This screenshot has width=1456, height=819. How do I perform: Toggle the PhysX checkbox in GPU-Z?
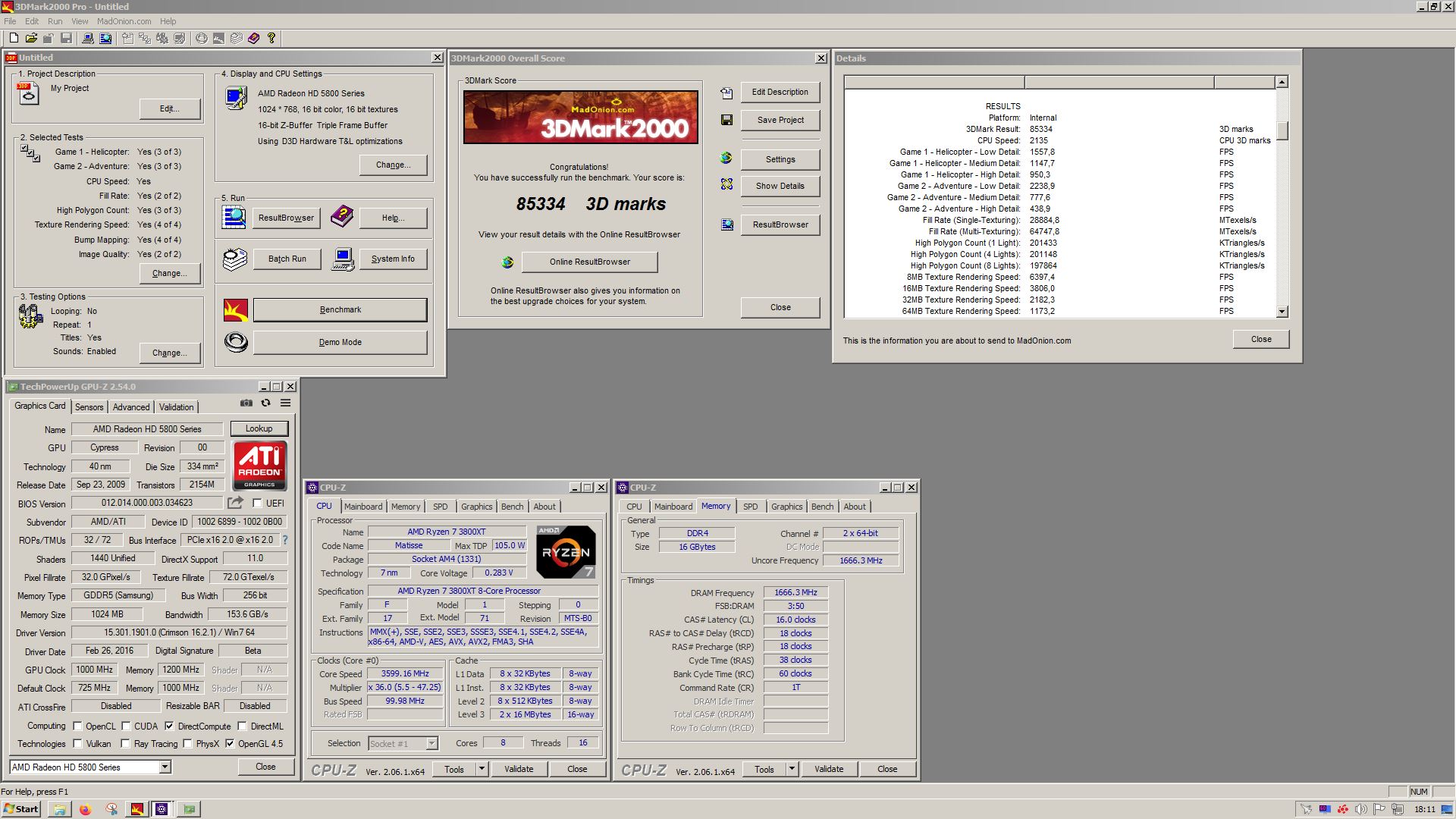pyautogui.click(x=187, y=743)
